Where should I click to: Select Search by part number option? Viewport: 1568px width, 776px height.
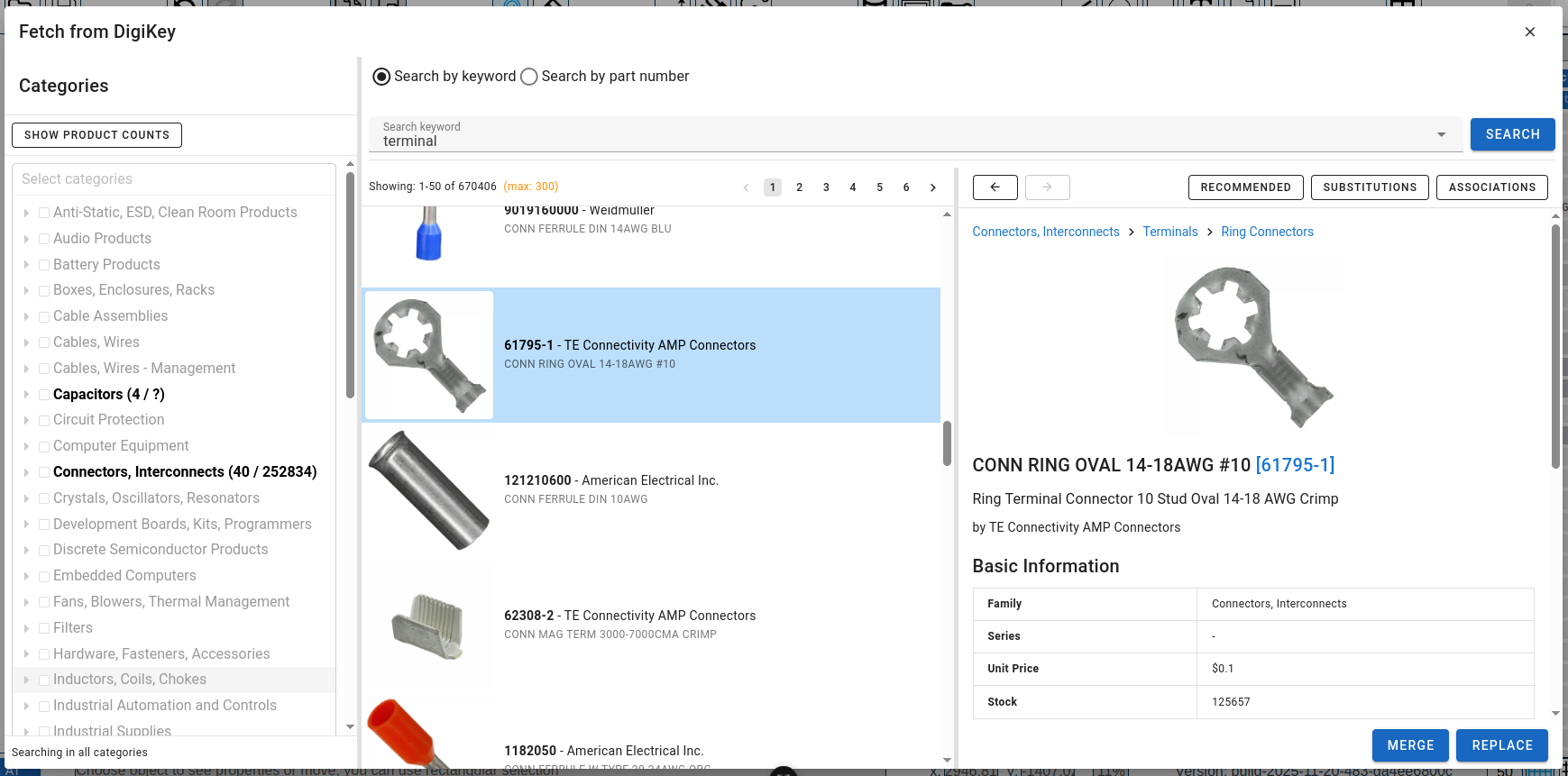(529, 77)
